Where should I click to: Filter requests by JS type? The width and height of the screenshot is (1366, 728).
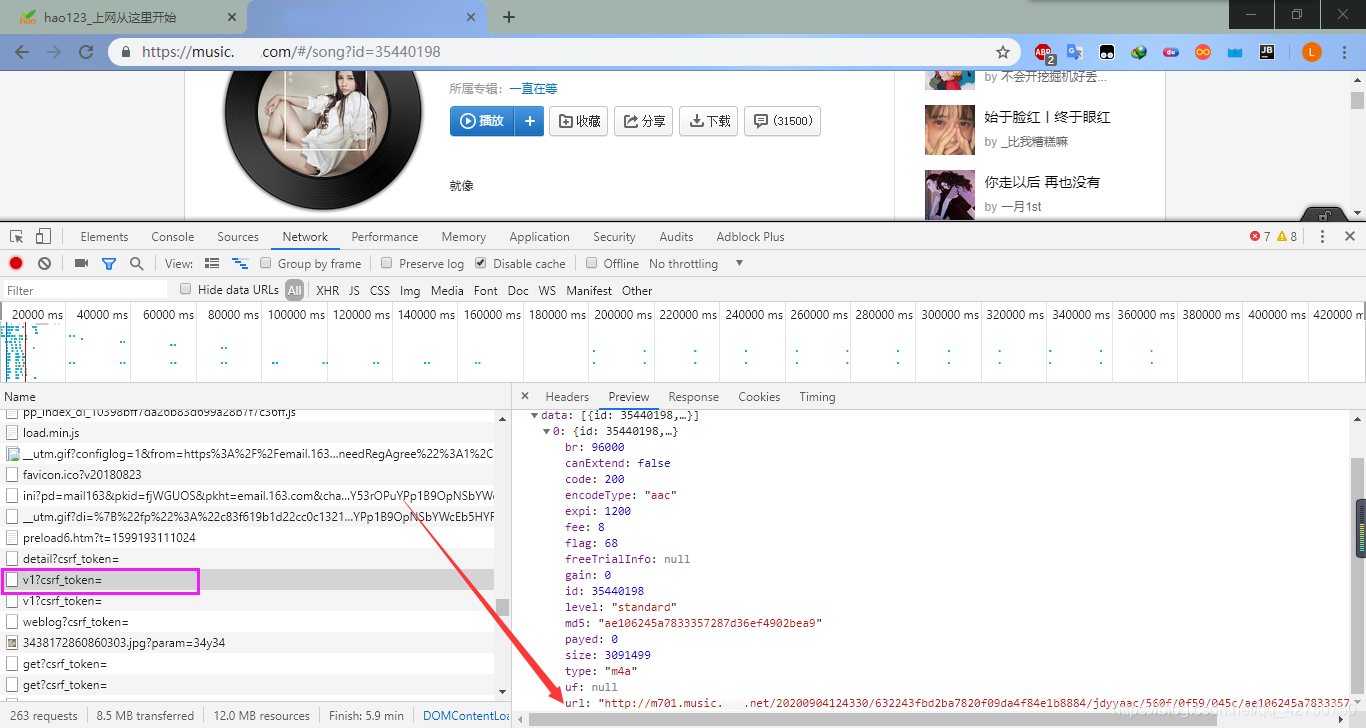(354, 291)
